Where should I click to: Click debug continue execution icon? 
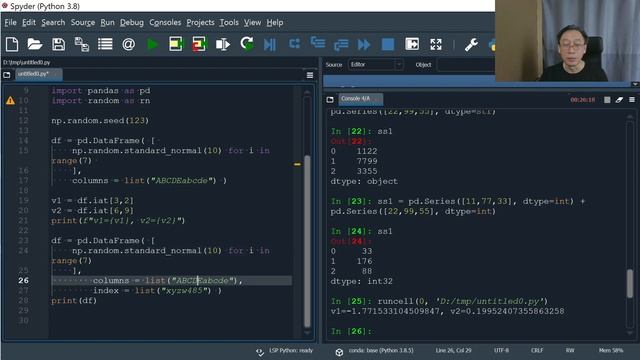tap(364, 44)
